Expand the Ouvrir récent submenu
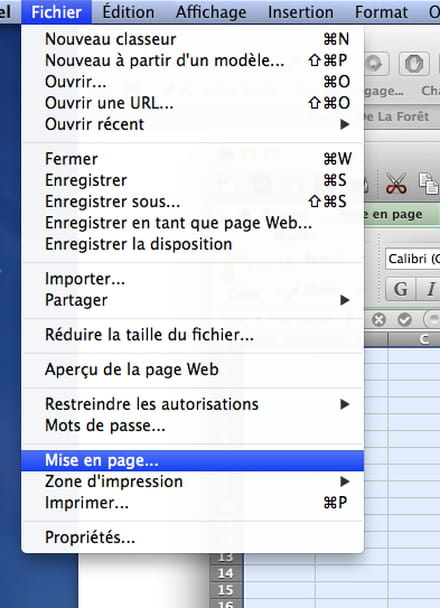Image resolution: width=440 pixels, height=608 pixels. pyautogui.click(x=193, y=124)
